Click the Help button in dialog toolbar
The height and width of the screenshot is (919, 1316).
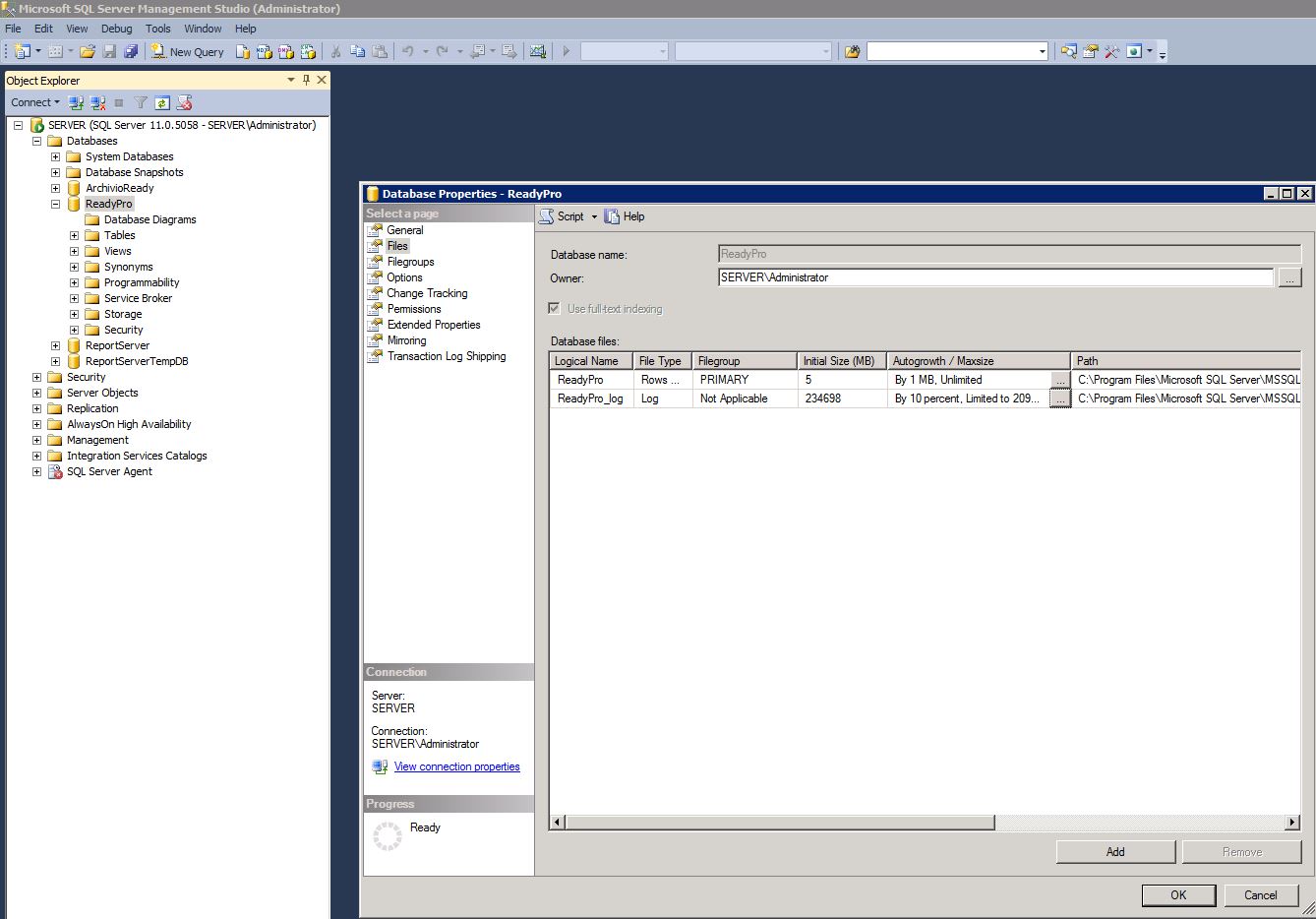(625, 216)
